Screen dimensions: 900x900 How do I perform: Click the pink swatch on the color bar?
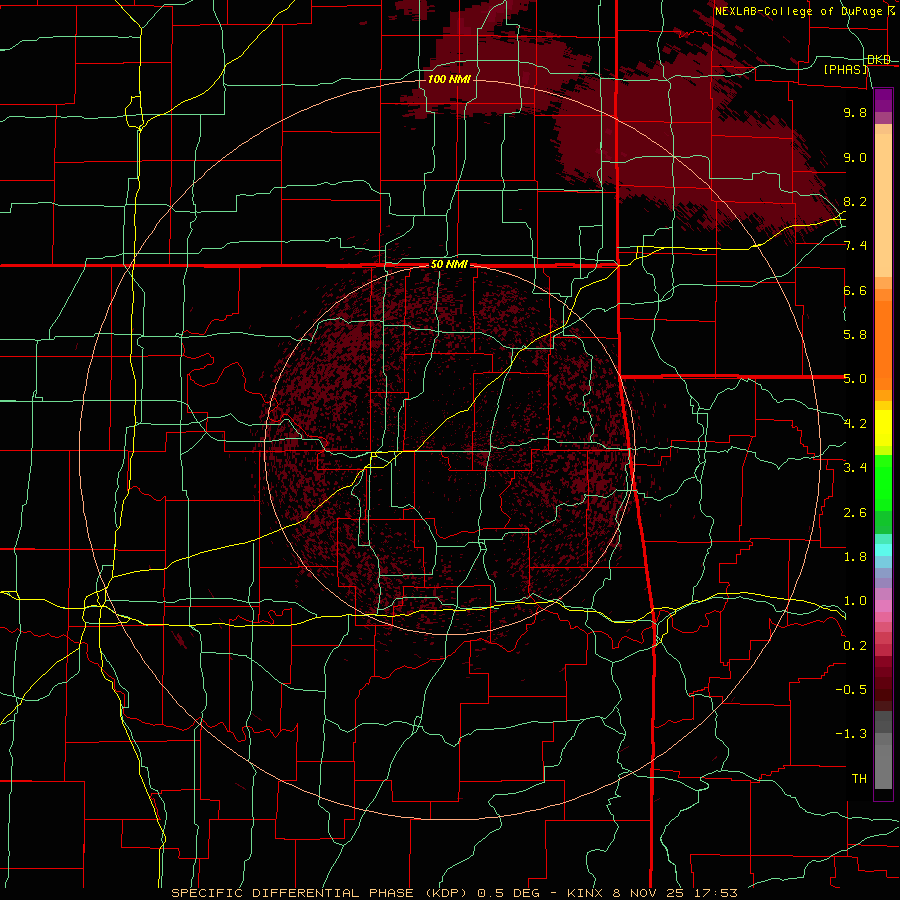pyautogui.click(x=883, y=606)
